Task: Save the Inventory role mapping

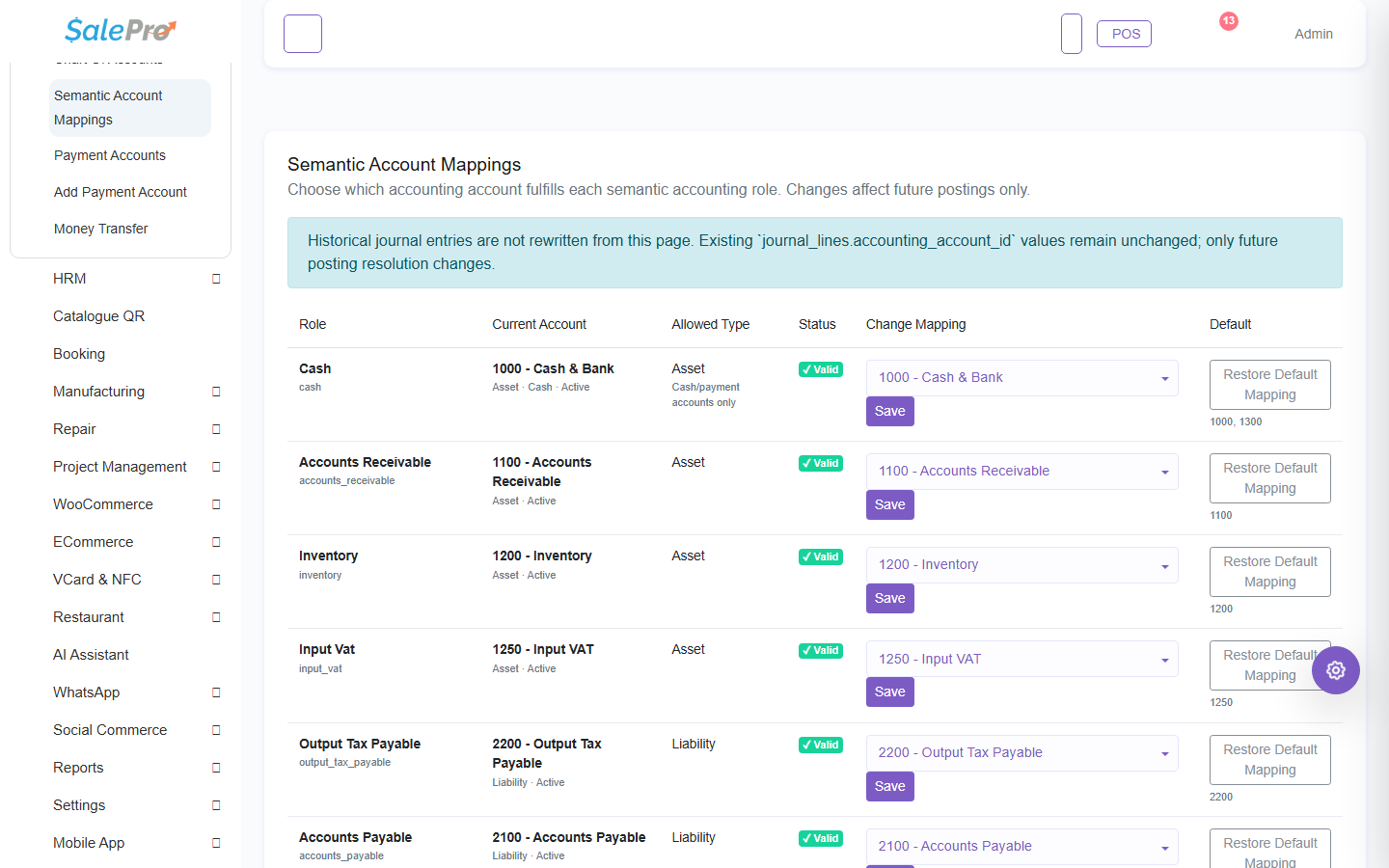Action: pyautogui.click(x=890, y=599)
